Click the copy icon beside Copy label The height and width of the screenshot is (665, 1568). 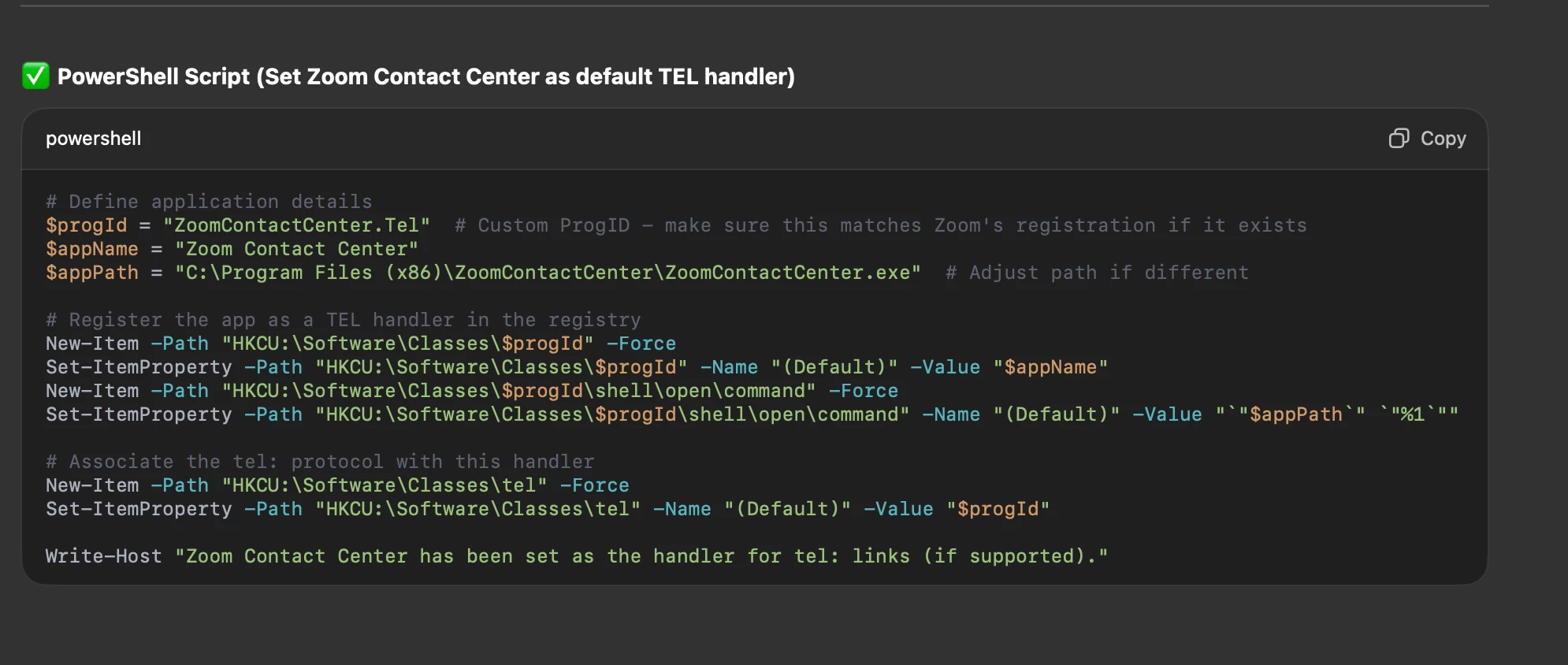[x=1399, y=139]
